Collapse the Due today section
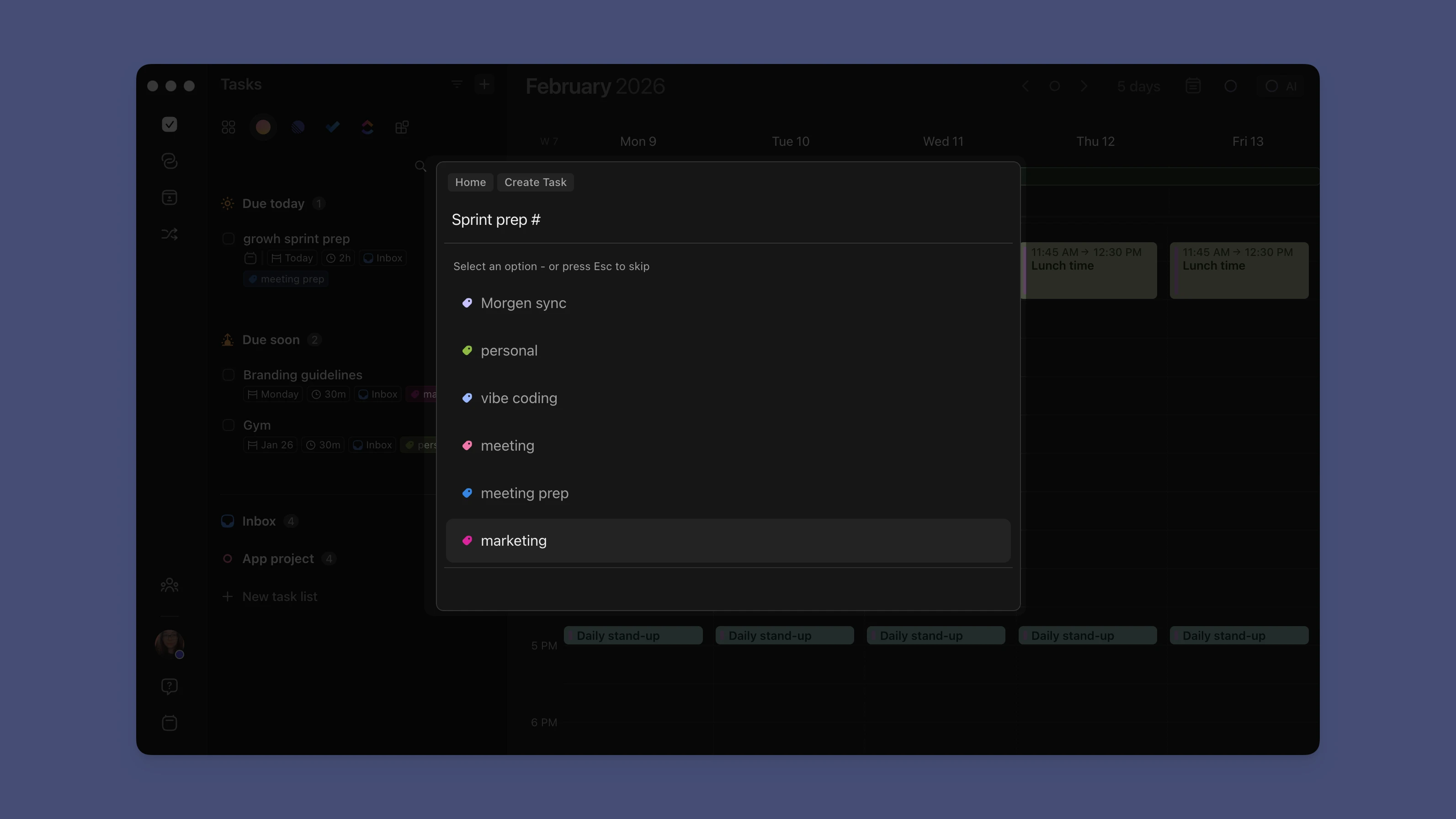The image size is (1456, 819). [x=273, y=203]
